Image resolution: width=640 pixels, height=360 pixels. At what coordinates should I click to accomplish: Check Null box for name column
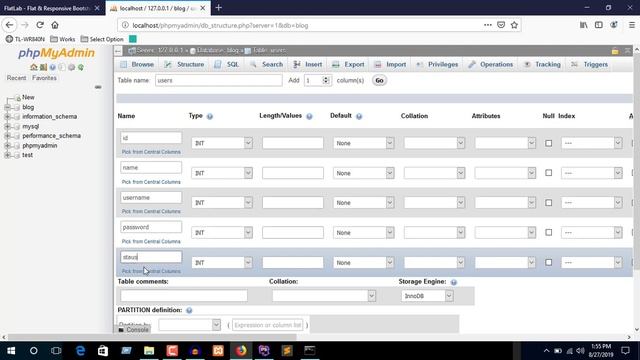coord(549,173)
